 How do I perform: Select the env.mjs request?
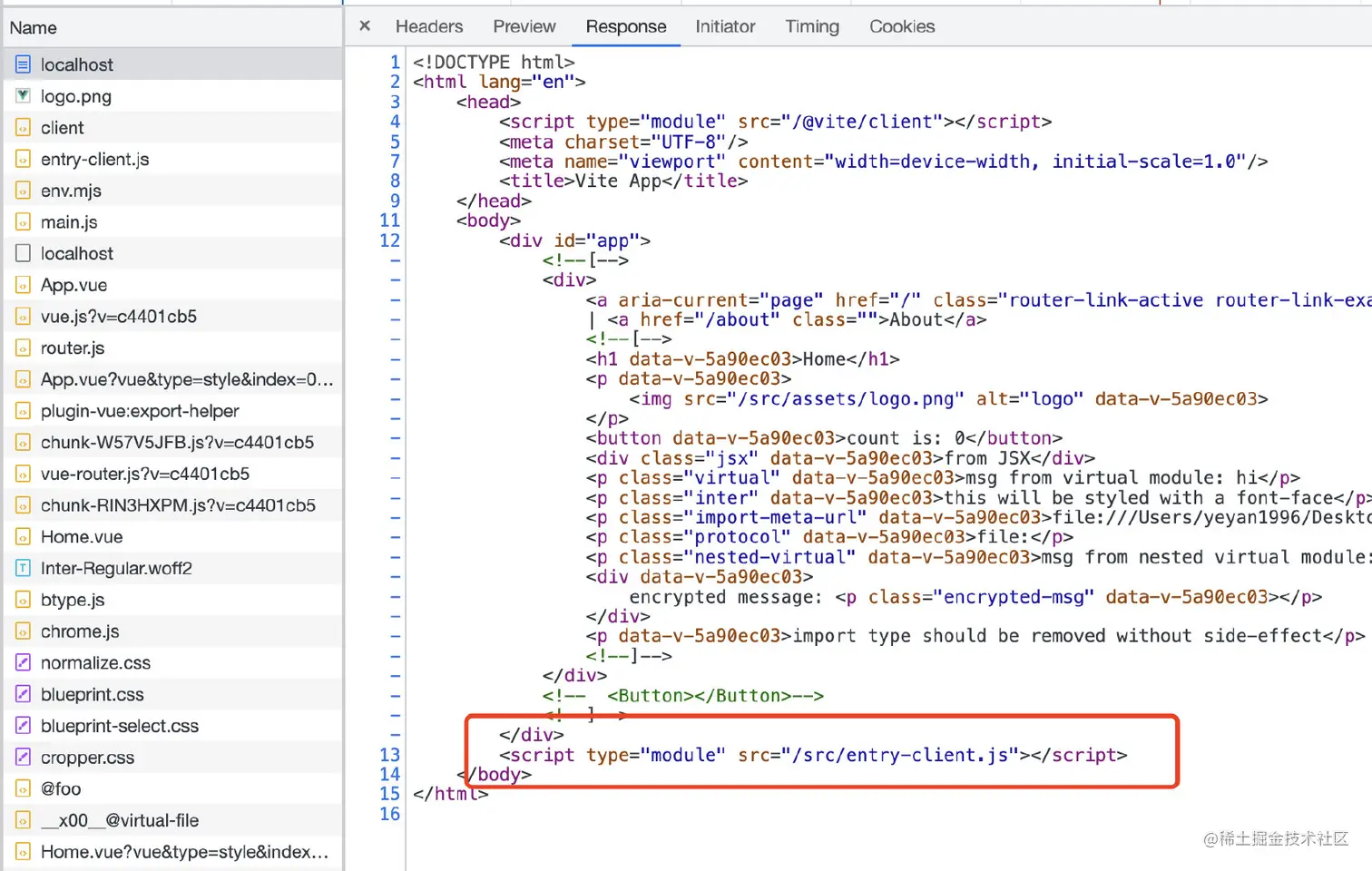[x=171, y=191]
